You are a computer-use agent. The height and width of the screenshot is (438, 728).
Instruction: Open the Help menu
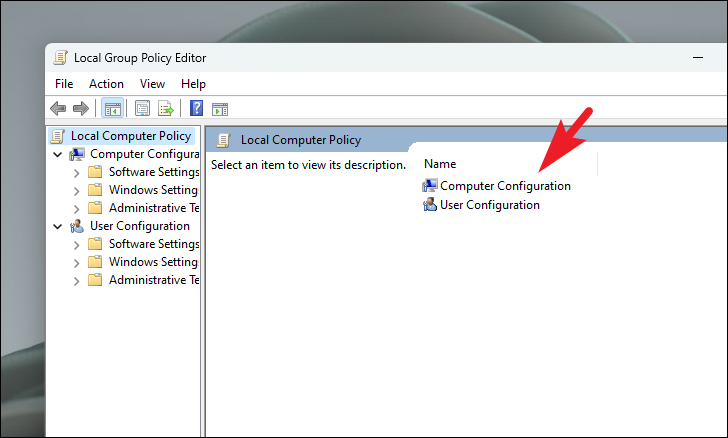pyautogui.click(x=193, y=84)
